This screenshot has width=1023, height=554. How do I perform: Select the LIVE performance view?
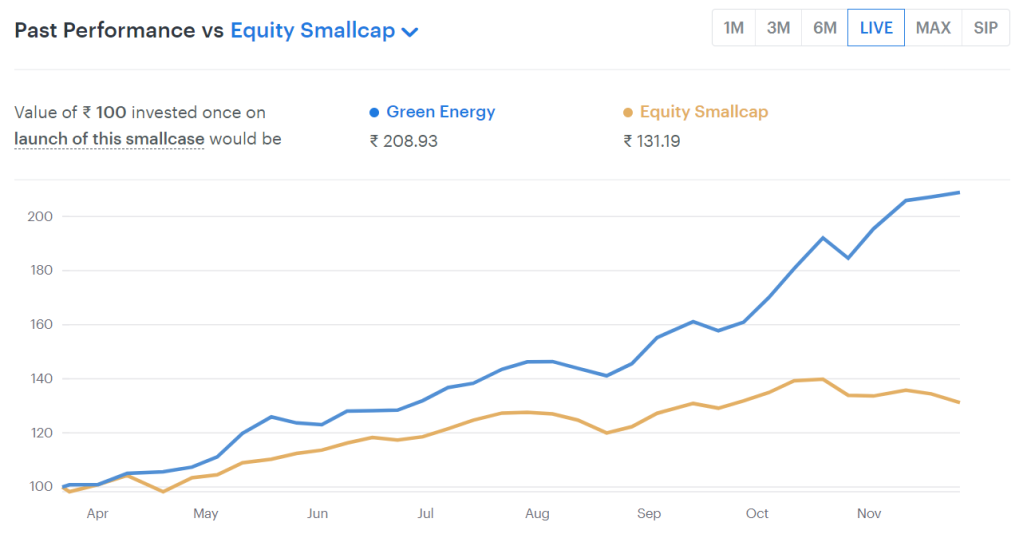(876, 28)
